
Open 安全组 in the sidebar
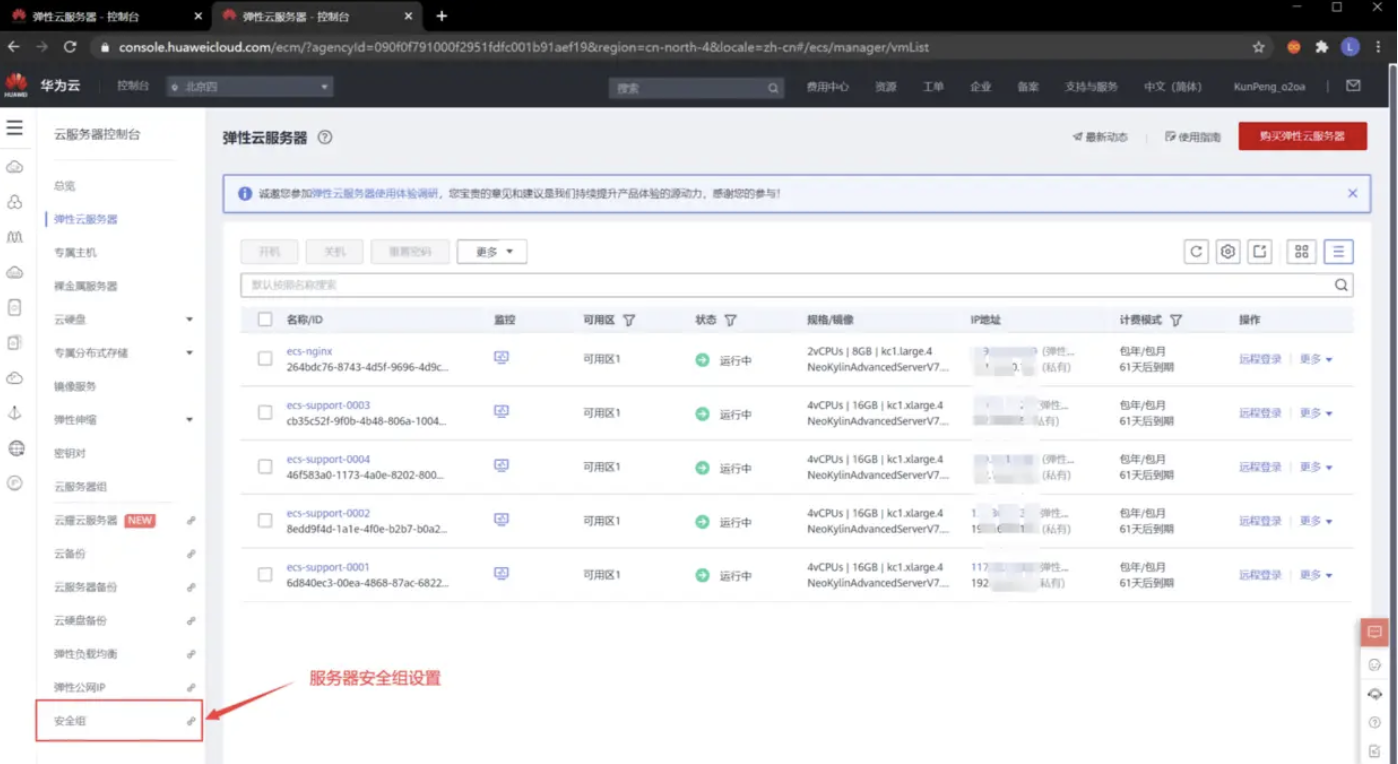[x=70, y=721]
